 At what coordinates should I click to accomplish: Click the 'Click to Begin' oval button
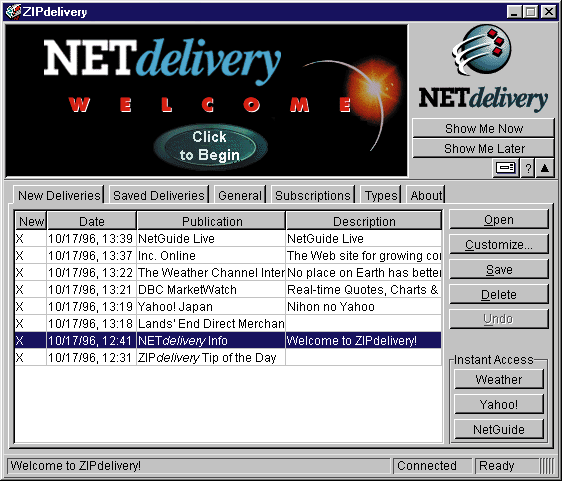[210, 146]
